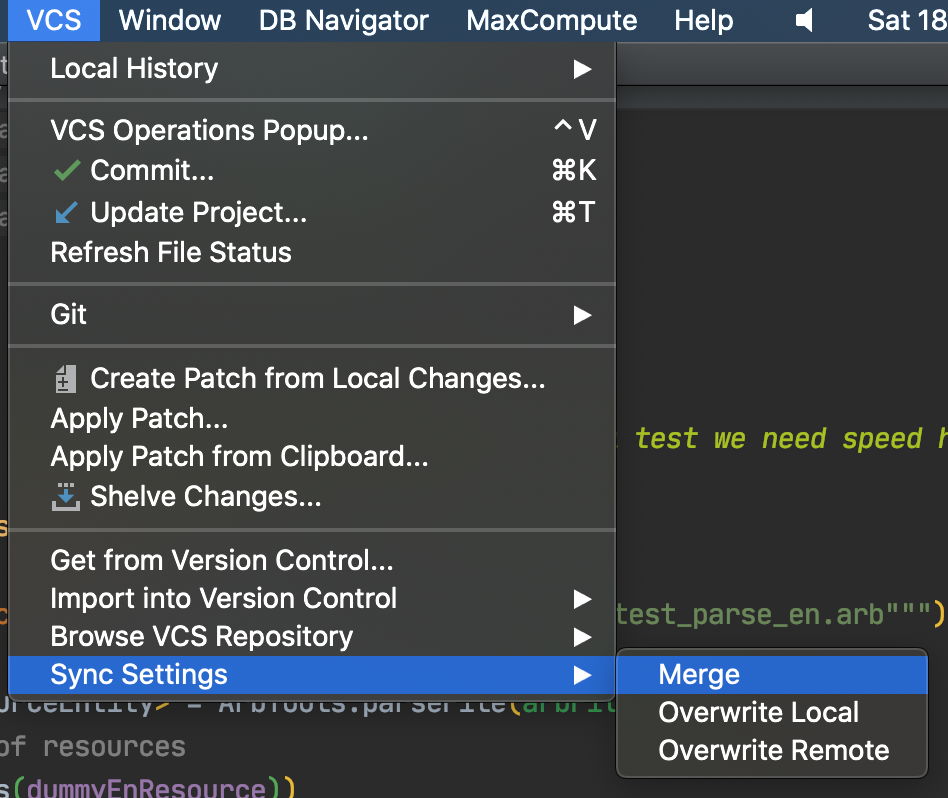Select Overwrite Local sync option
Viewport: 948px width, 798px height.
(x=758, y=712)
